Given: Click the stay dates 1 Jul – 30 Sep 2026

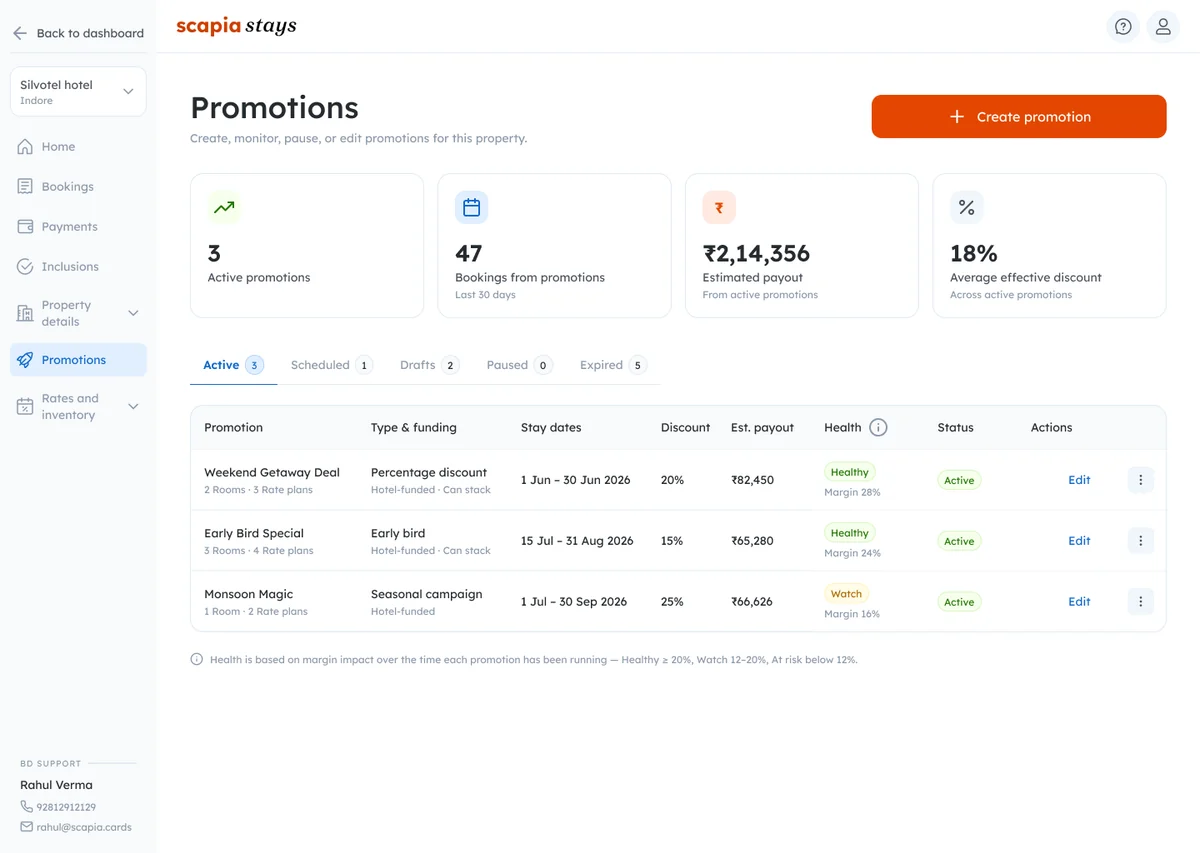Looking at the screenshot, I should point(574,602).
